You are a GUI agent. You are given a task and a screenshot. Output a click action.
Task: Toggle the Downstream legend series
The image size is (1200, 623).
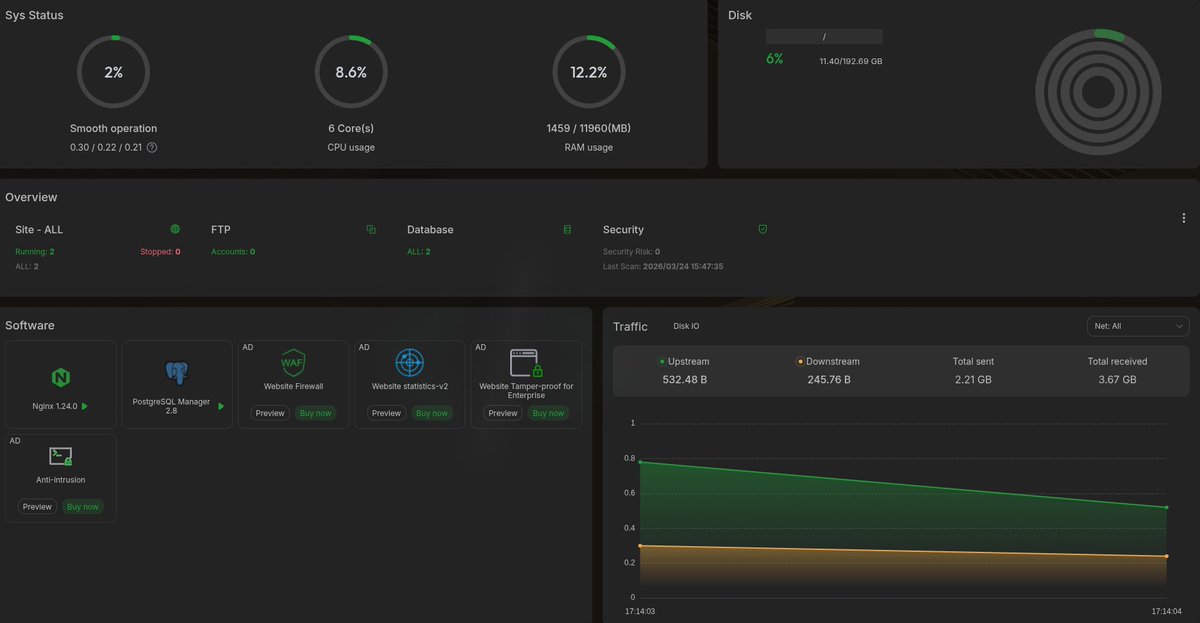pos(828,361)
